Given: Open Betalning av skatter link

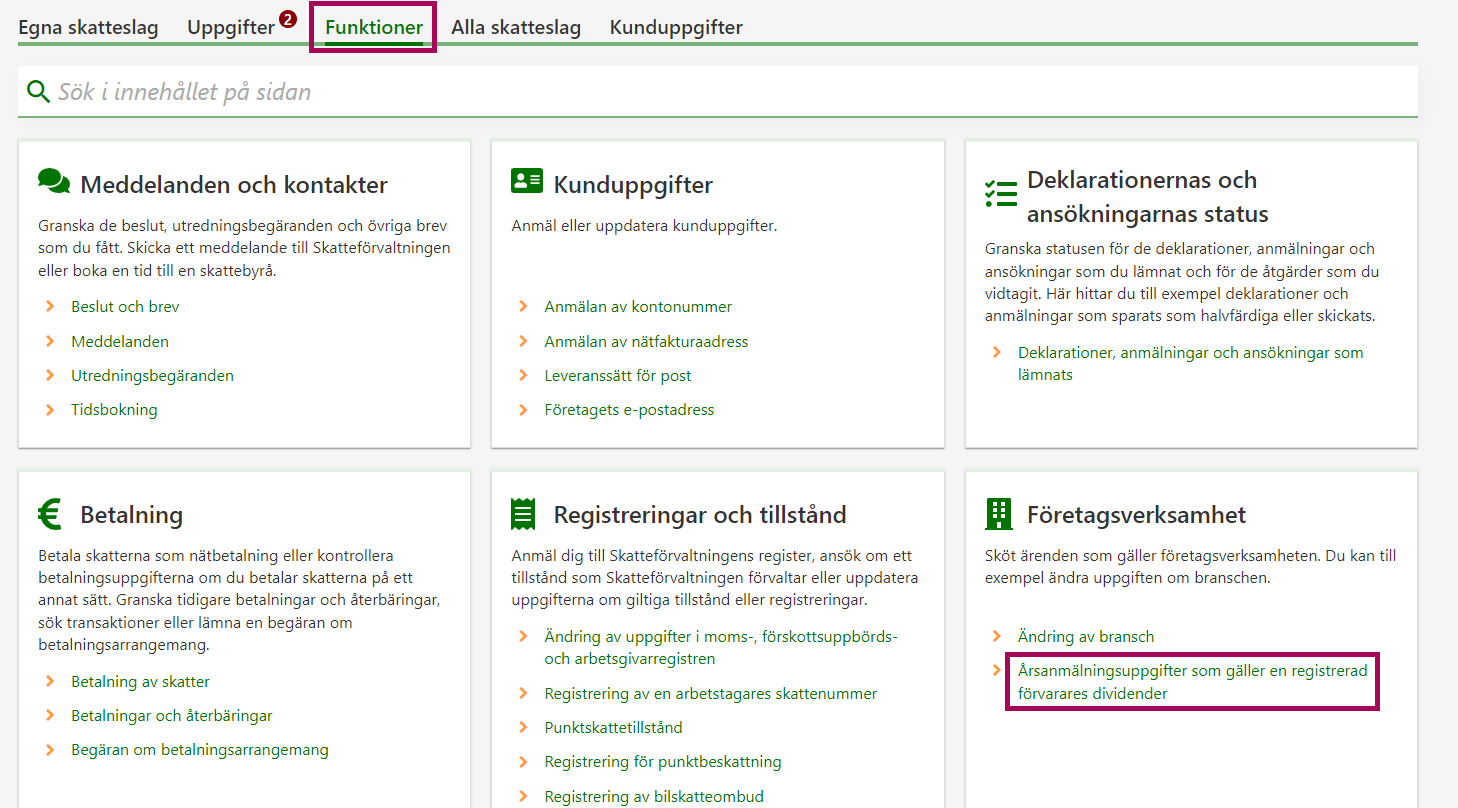Looking at the screenshot, I should [140, 682].
